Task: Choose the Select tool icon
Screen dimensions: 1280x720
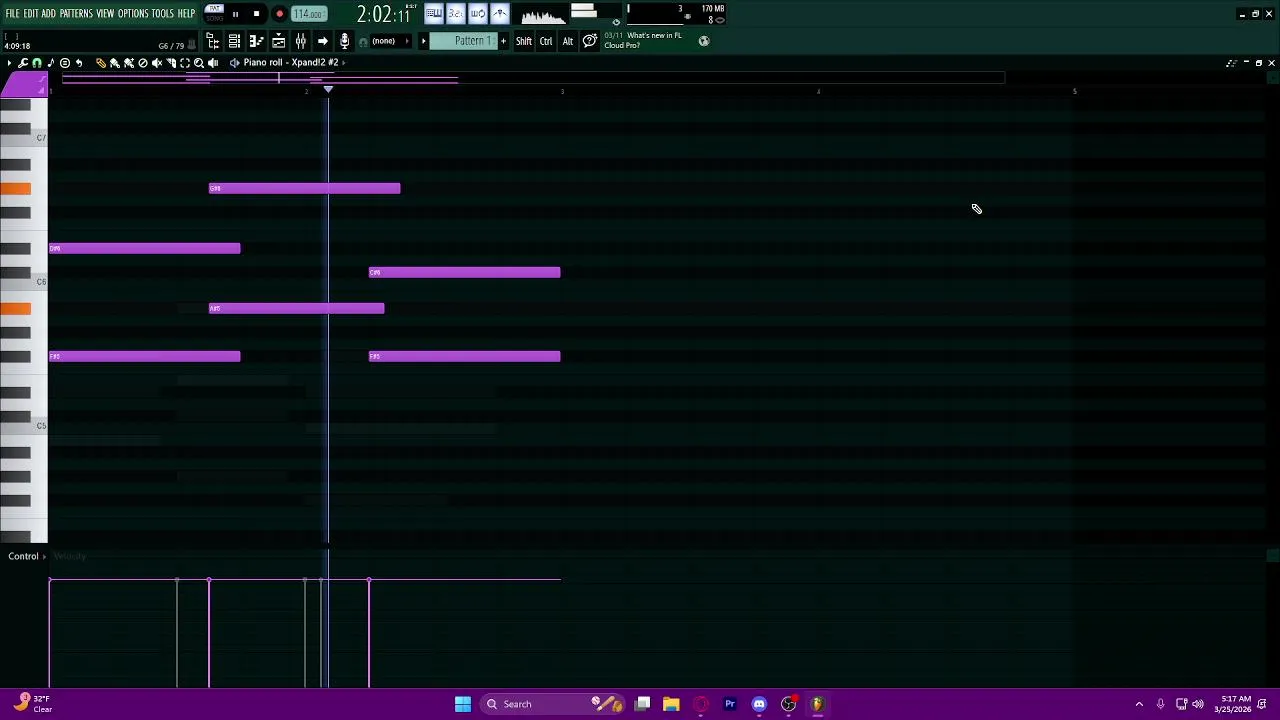Action: (x=185, y=63)
